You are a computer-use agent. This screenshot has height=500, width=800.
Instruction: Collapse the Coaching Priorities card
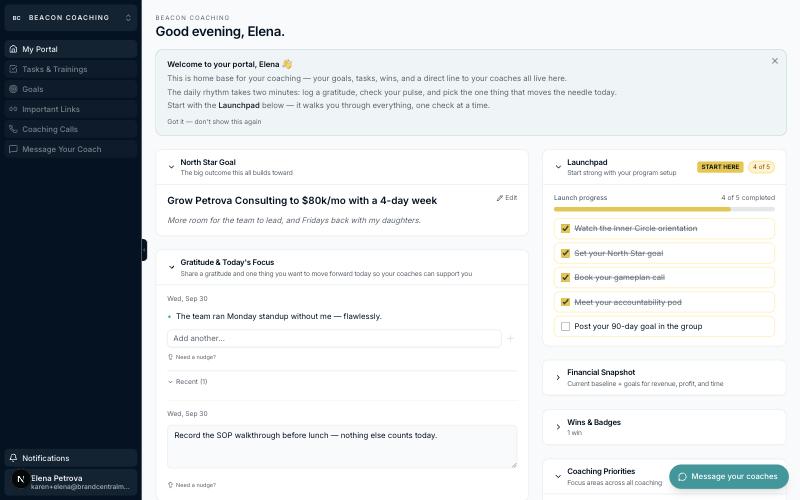(x=558, y=477)
